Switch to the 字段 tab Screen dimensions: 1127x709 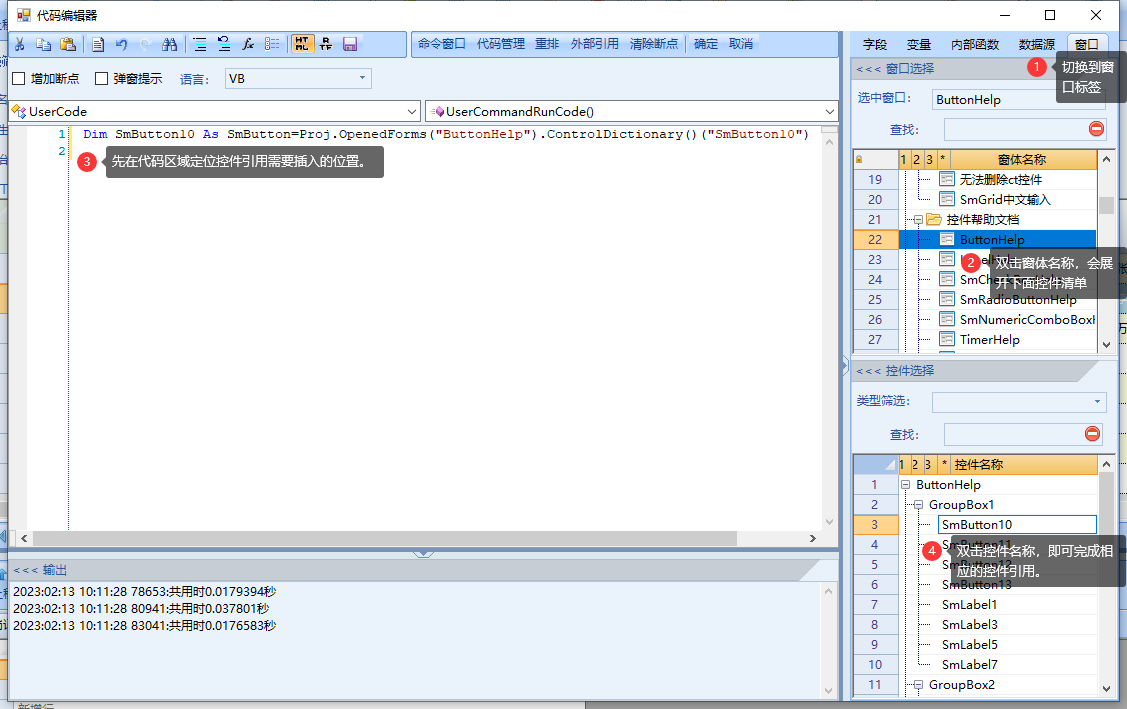(x=875, y=45)
